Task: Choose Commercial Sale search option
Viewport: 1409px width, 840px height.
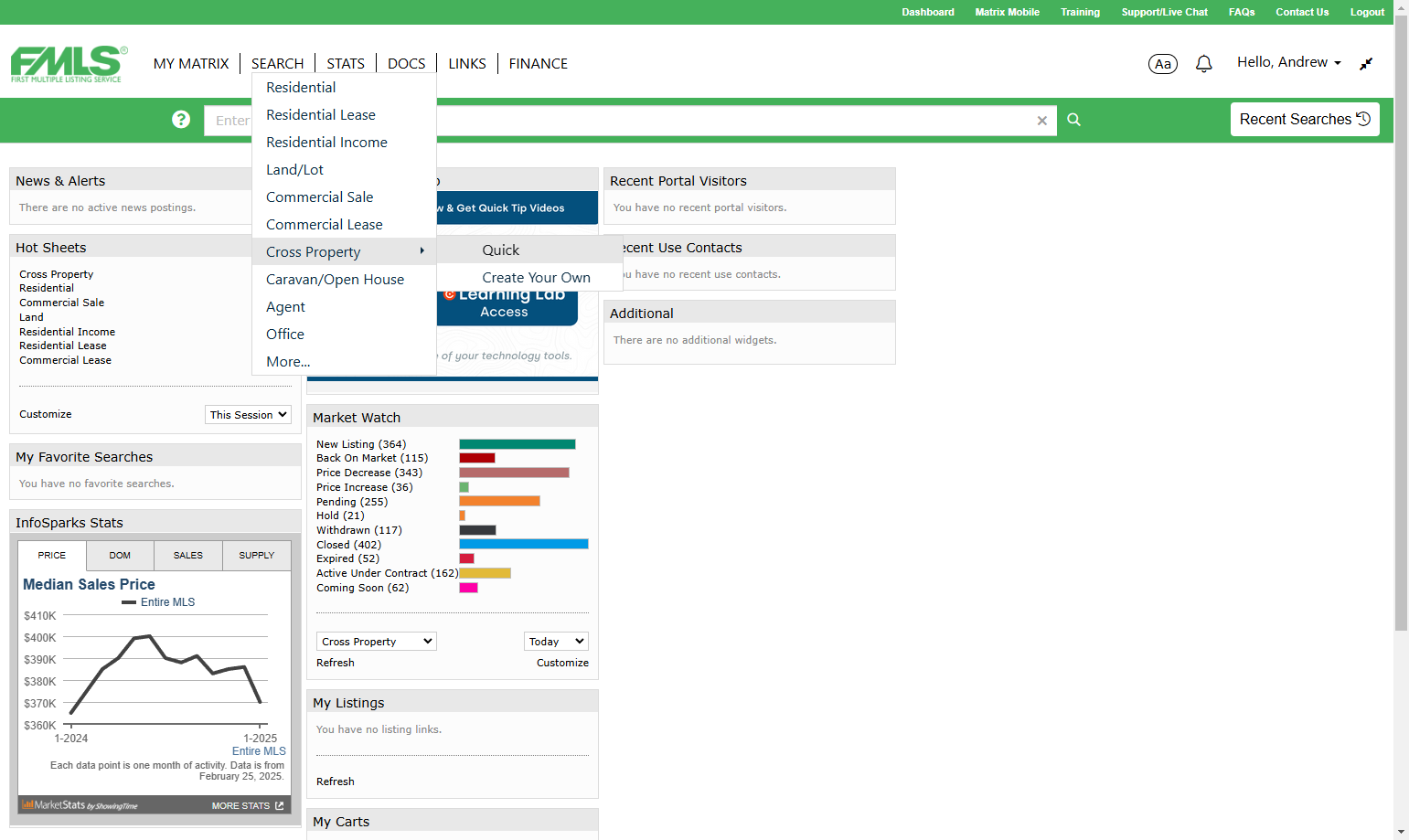Action: tap(344, 197)
